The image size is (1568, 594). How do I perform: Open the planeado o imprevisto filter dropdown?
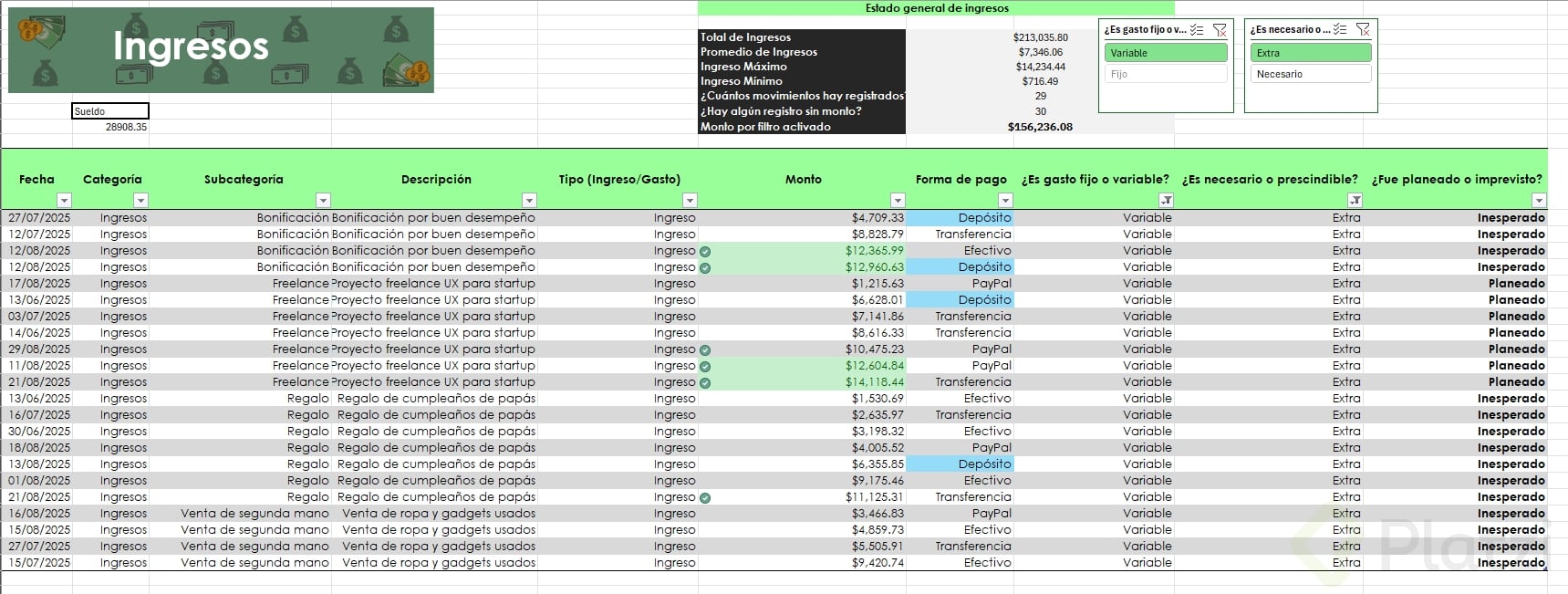click(x=1539, y=200)
